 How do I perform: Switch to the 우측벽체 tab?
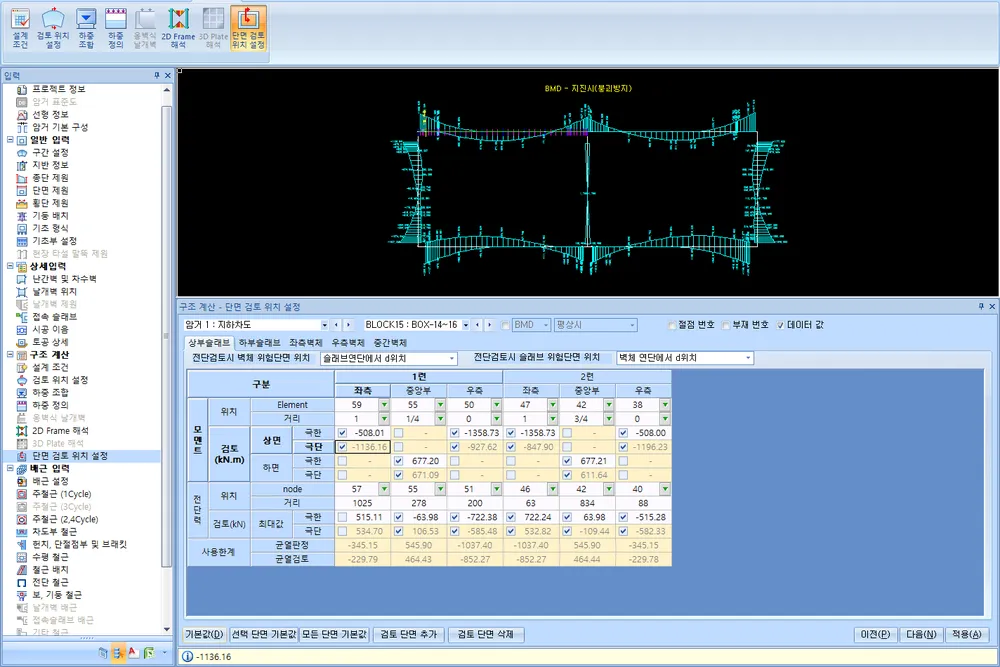point(348,343)
